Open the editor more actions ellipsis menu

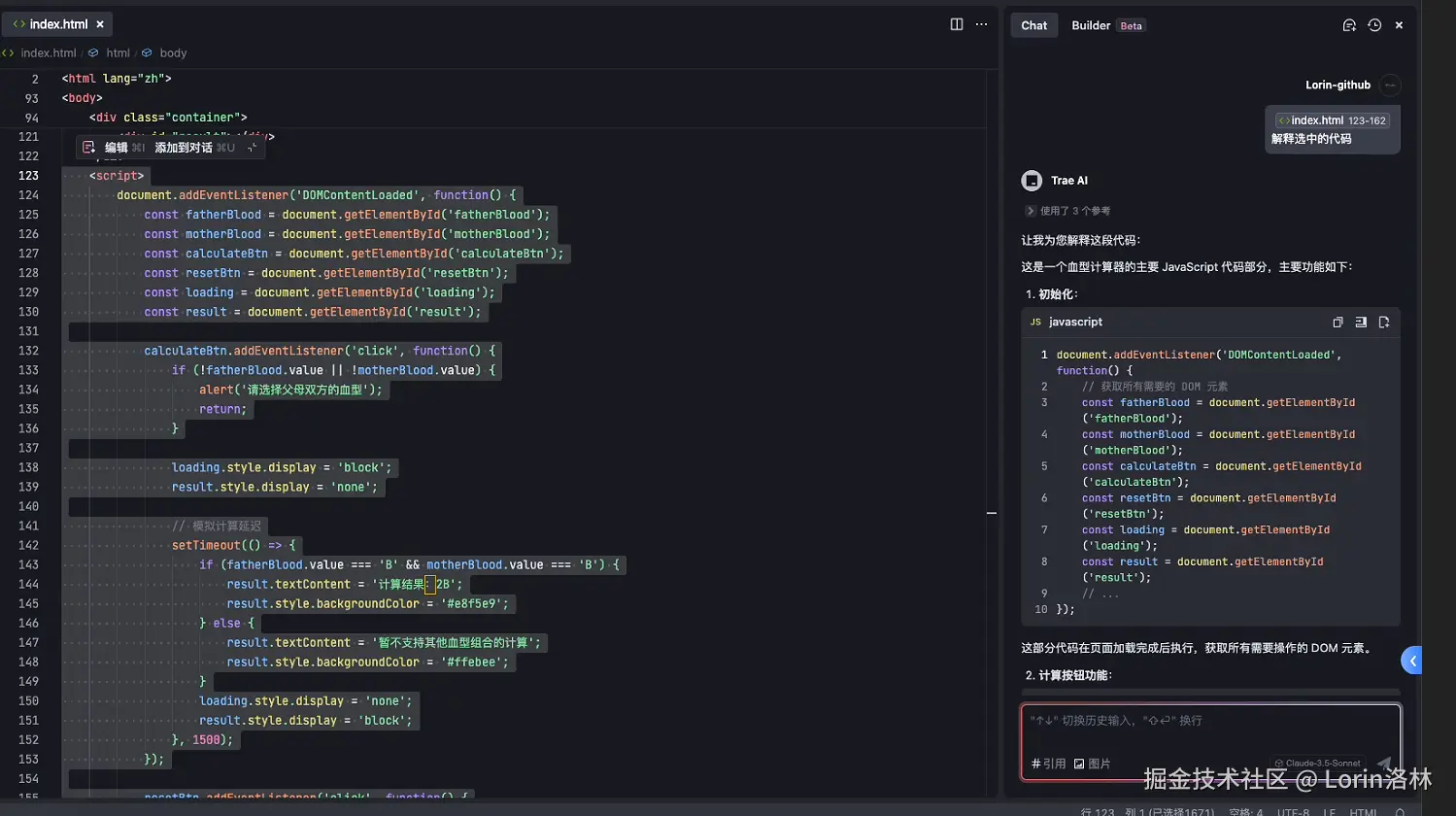pyautogui.click(x=982, y=24)
